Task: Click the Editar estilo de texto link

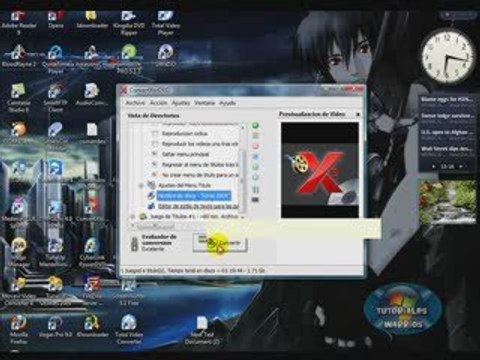Action: [x=198, y=206]
